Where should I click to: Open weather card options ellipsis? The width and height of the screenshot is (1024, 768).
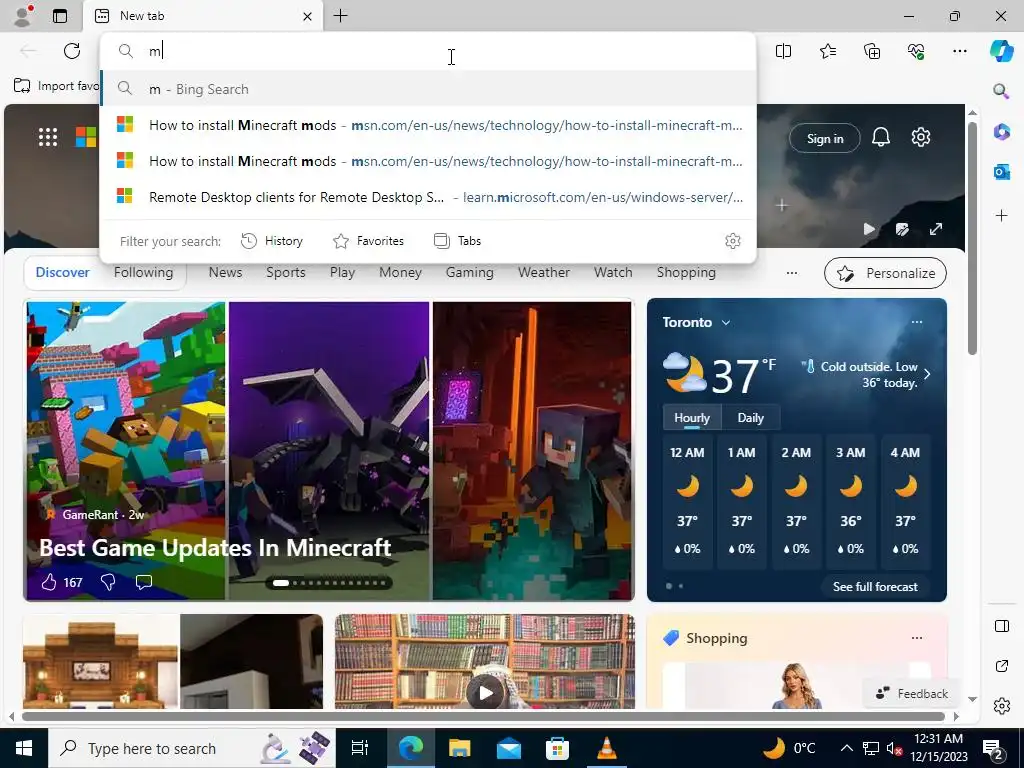[x=917, y=322]
